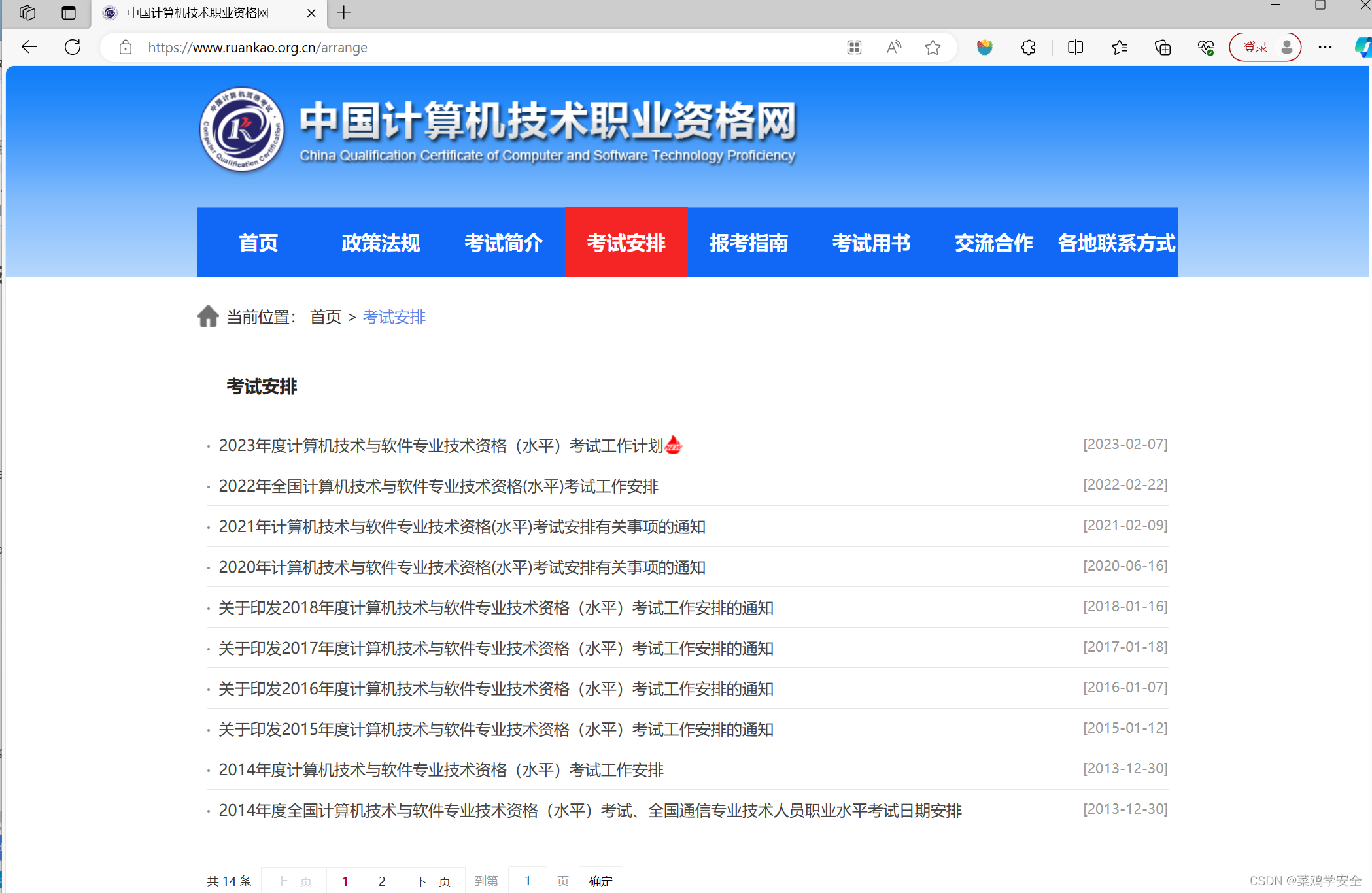Click the 考试安排 breadcrumb link

click(394, 317)
